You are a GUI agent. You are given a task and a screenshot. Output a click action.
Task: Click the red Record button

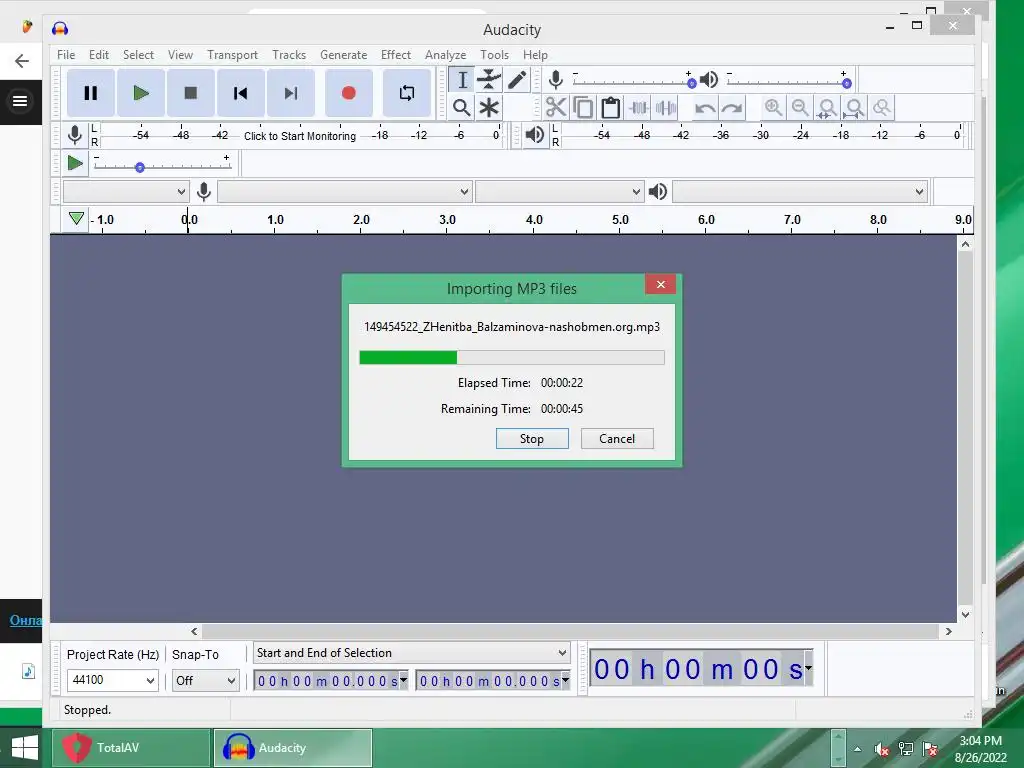pos(349,93)
